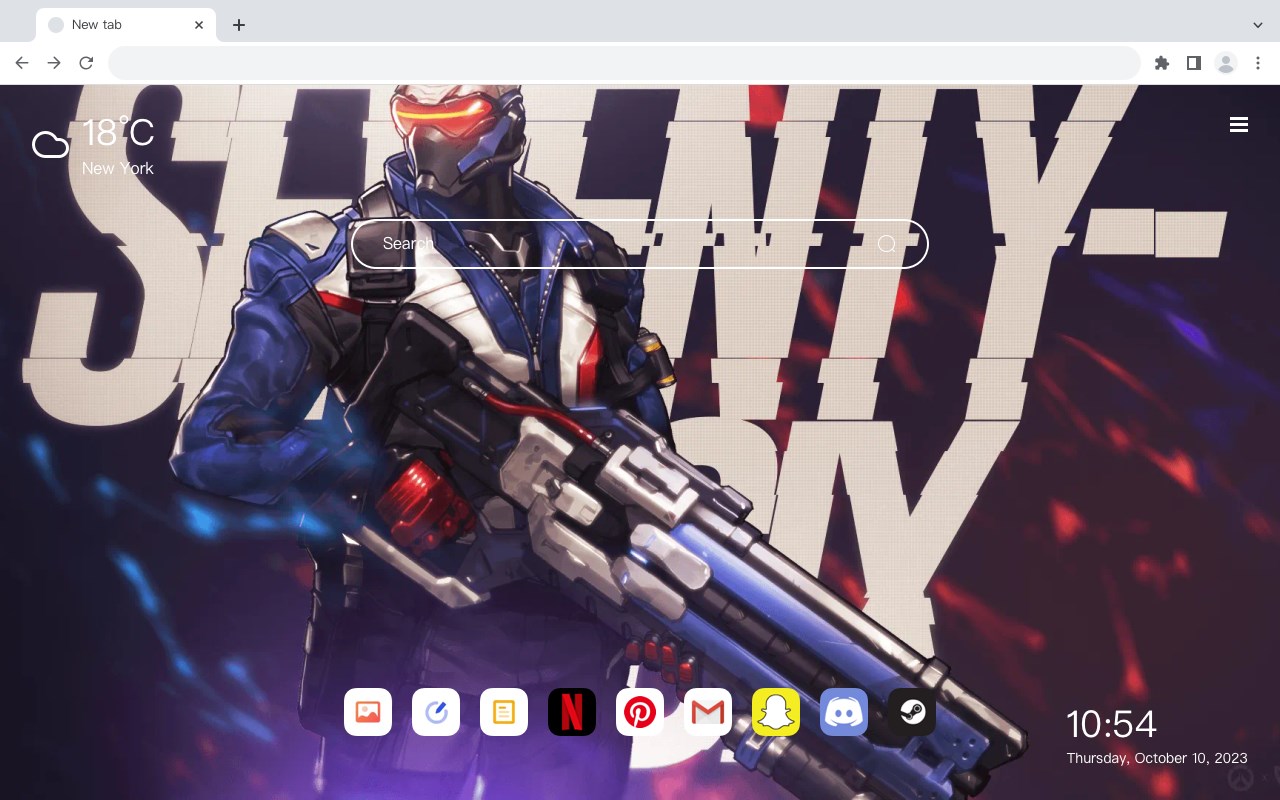This screenshot has height=800, width=1280.
Task: Open the Chrome extensions puzzle icon
Action: point(1161,63)
